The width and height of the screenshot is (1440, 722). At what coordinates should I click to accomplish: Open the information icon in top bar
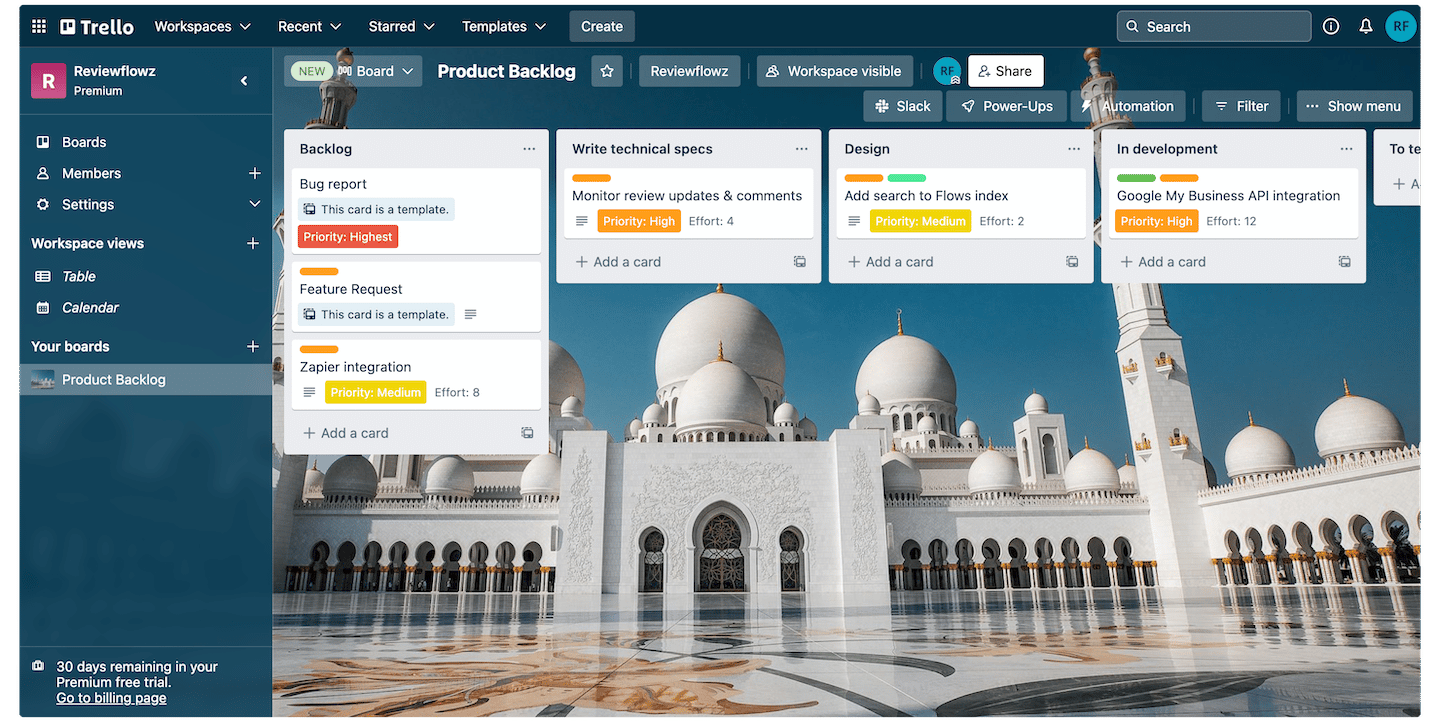(x=1331, y=27)
